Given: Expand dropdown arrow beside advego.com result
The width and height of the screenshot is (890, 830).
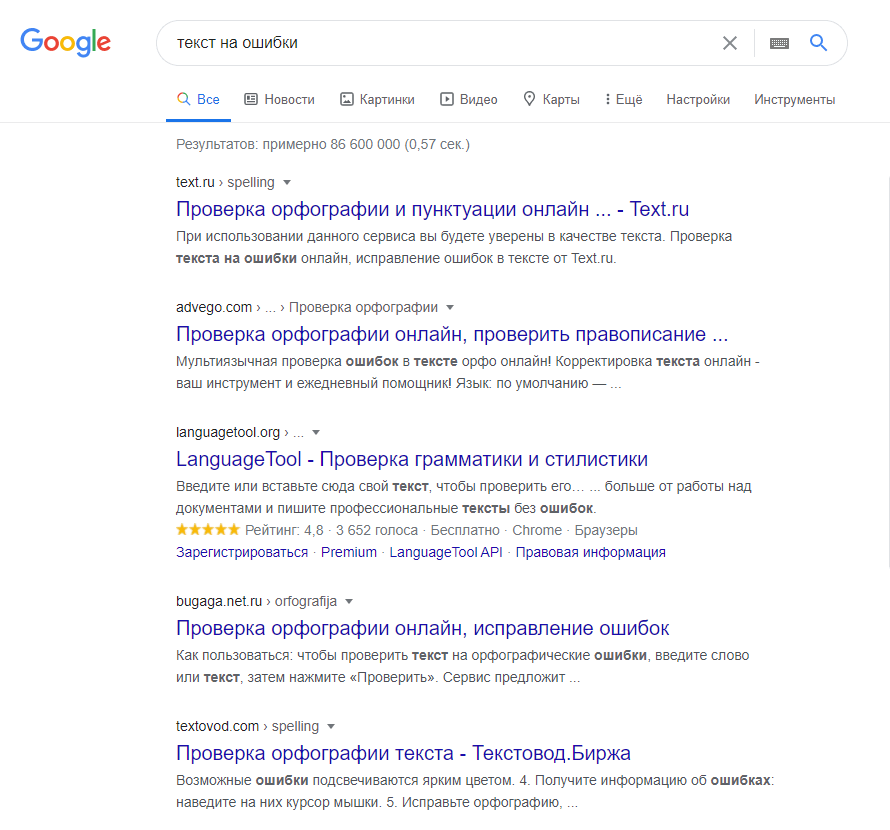Looking at the screenshot, I should click(x=450, y=307).
